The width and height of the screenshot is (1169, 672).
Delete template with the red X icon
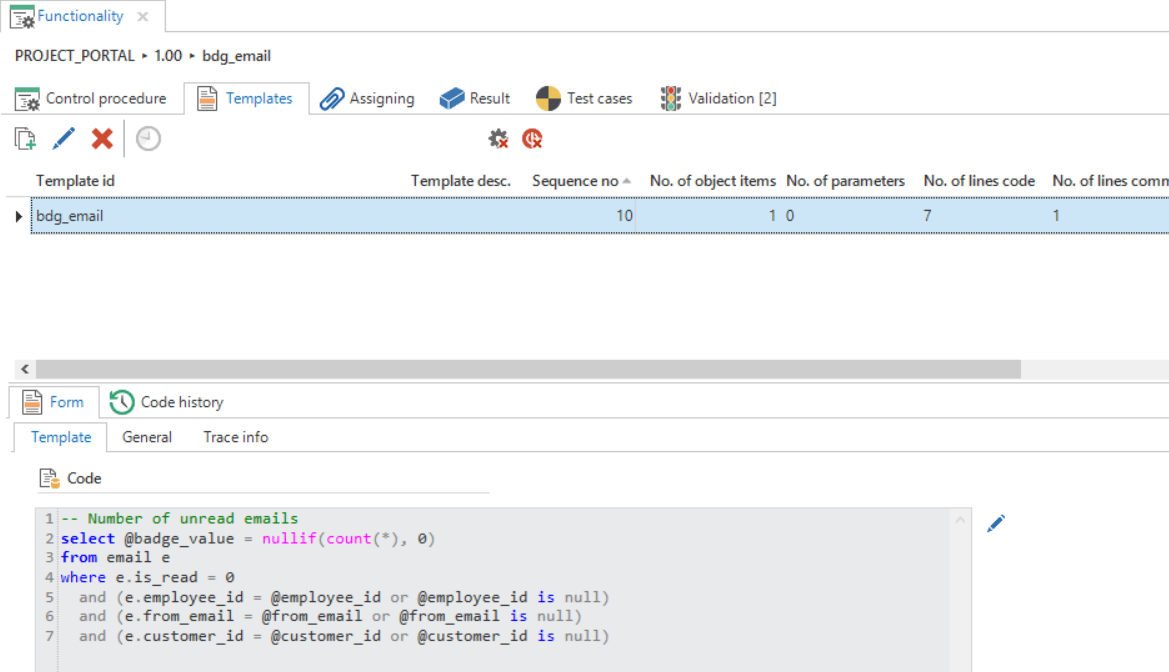click(102, 139)
